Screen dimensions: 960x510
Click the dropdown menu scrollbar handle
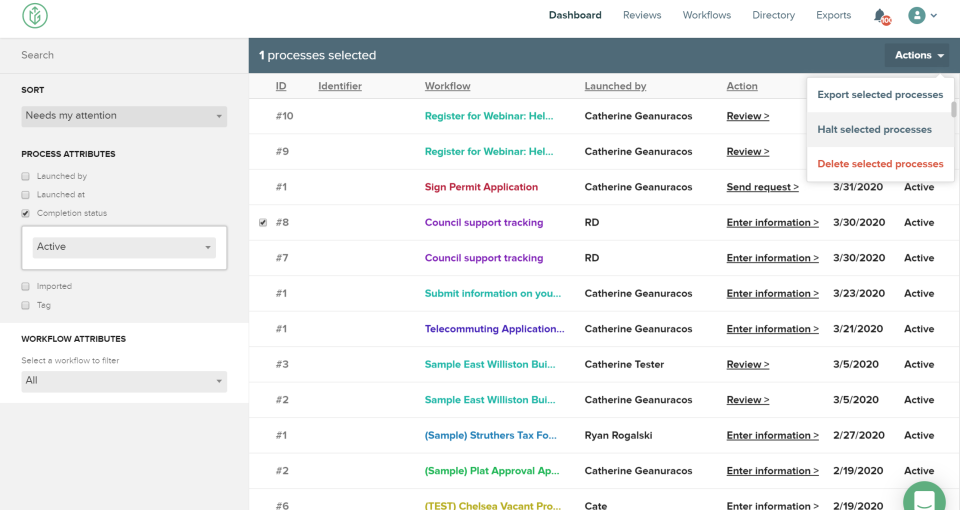tap(953, 110)
